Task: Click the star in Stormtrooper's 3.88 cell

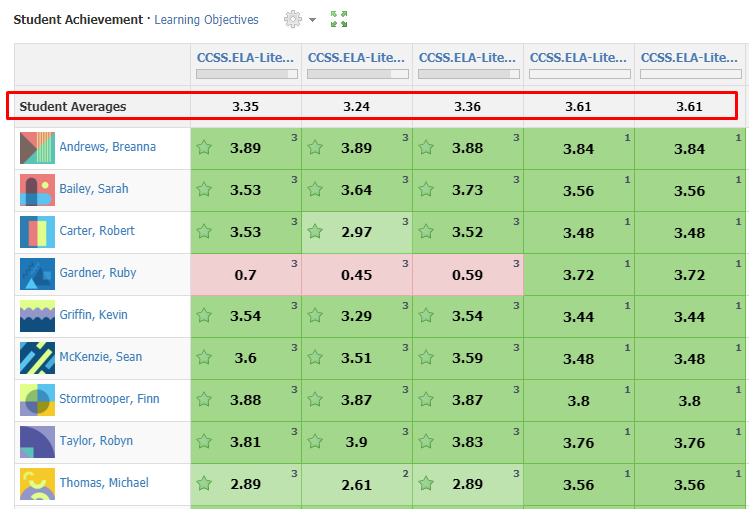Action: click(x=205, y=400)
